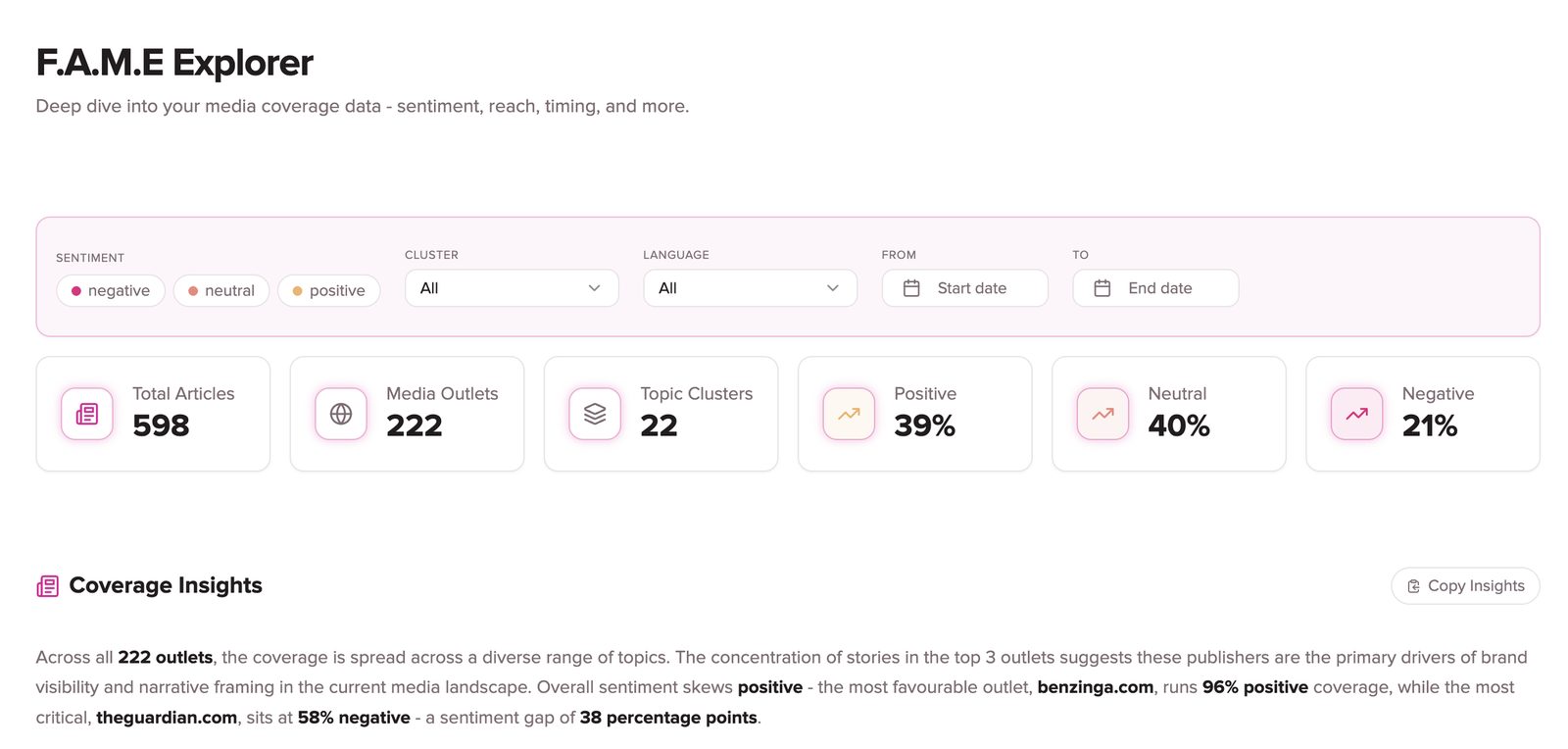Click the Positive trend arrow icon
The image size is (1568, 749).
[849, 414]
